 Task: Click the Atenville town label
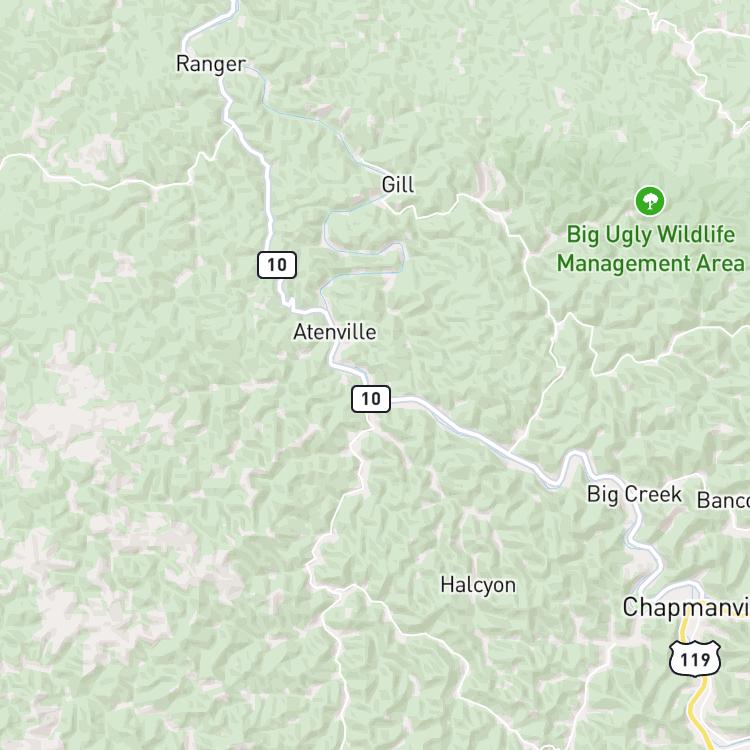(x=335, y=332)
